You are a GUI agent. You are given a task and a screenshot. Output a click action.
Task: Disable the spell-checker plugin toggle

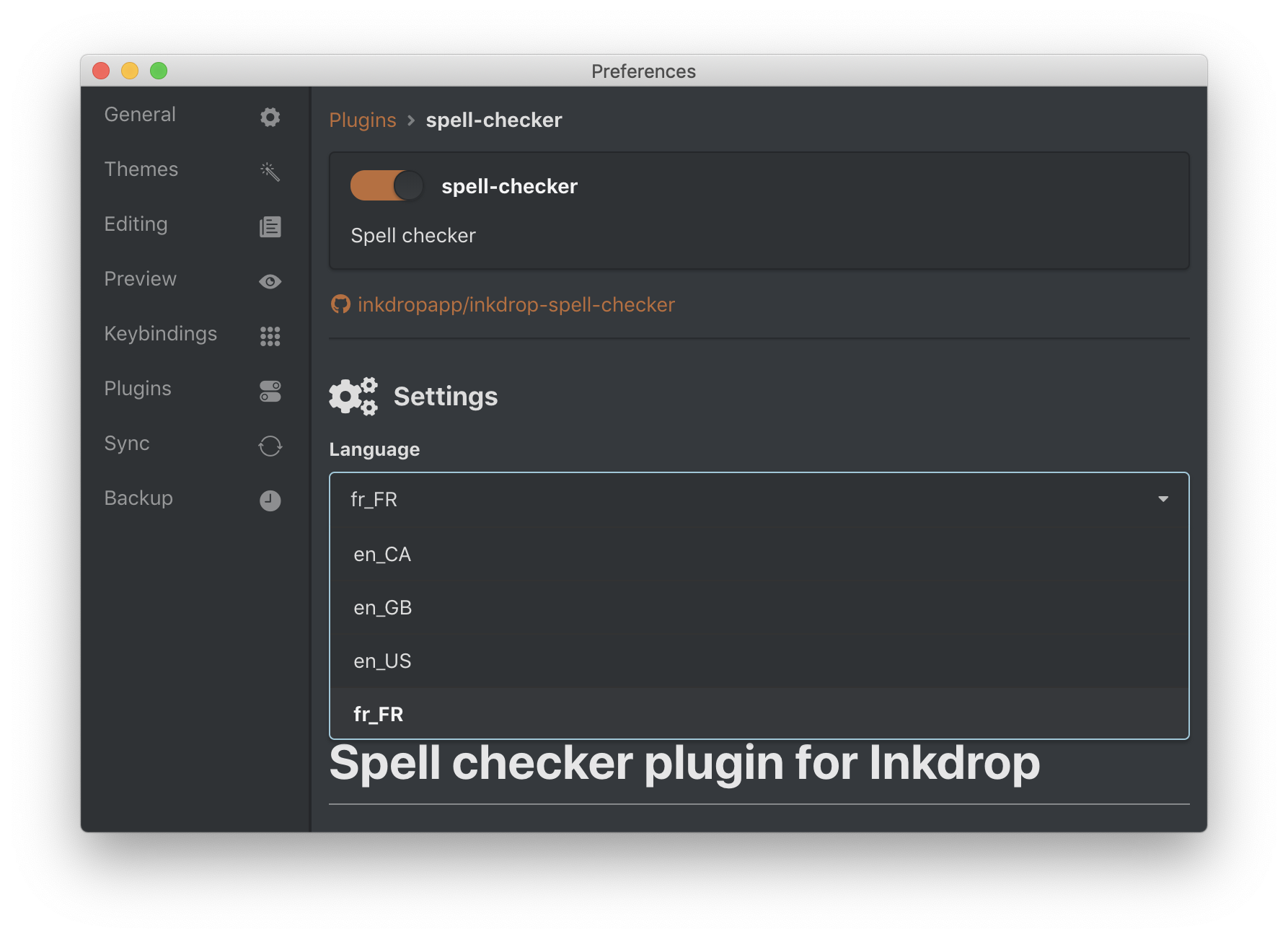387,186
